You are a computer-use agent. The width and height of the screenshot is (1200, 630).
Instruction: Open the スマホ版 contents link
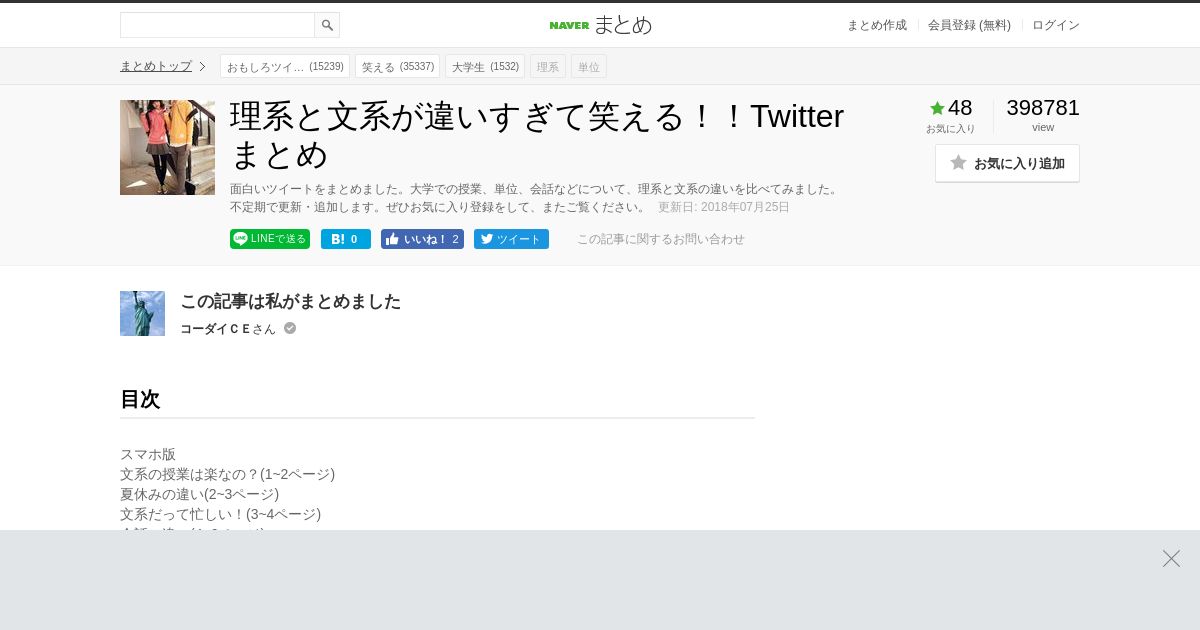coord(148,454)
